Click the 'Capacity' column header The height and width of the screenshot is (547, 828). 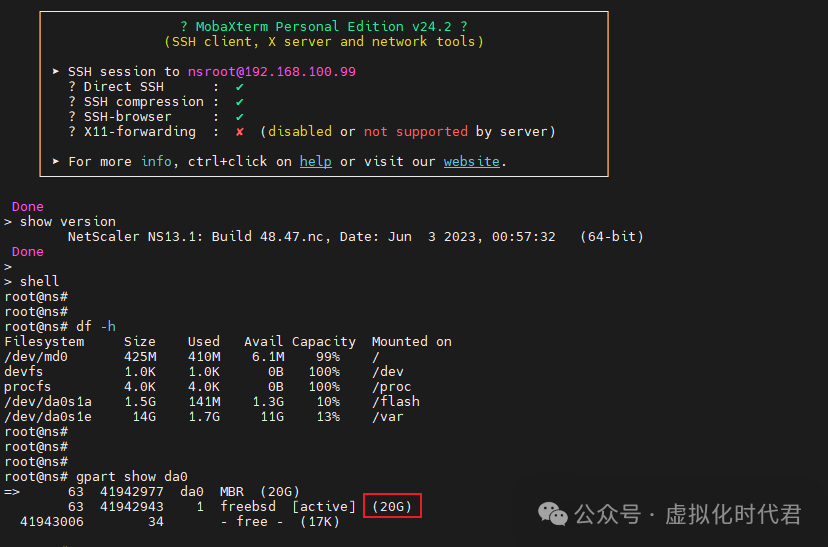[x=324, y=342]
